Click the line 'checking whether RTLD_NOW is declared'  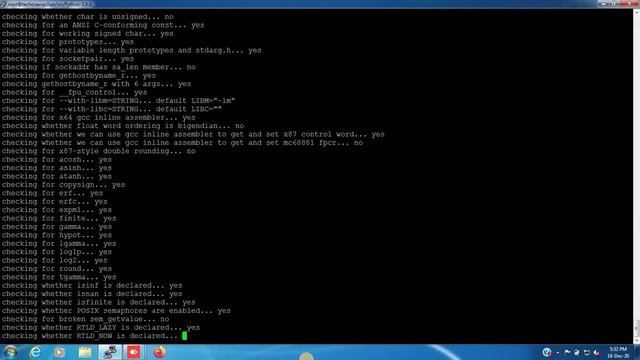(x=90, y=336)
